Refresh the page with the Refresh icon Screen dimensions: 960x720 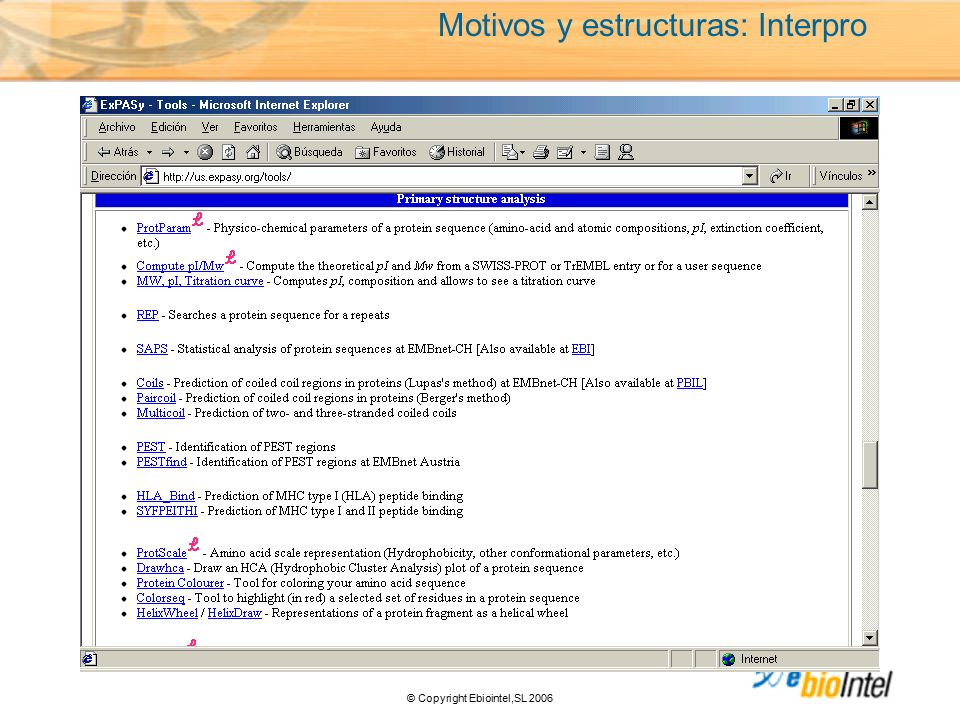pyautogui.click(x=228, y=152)
